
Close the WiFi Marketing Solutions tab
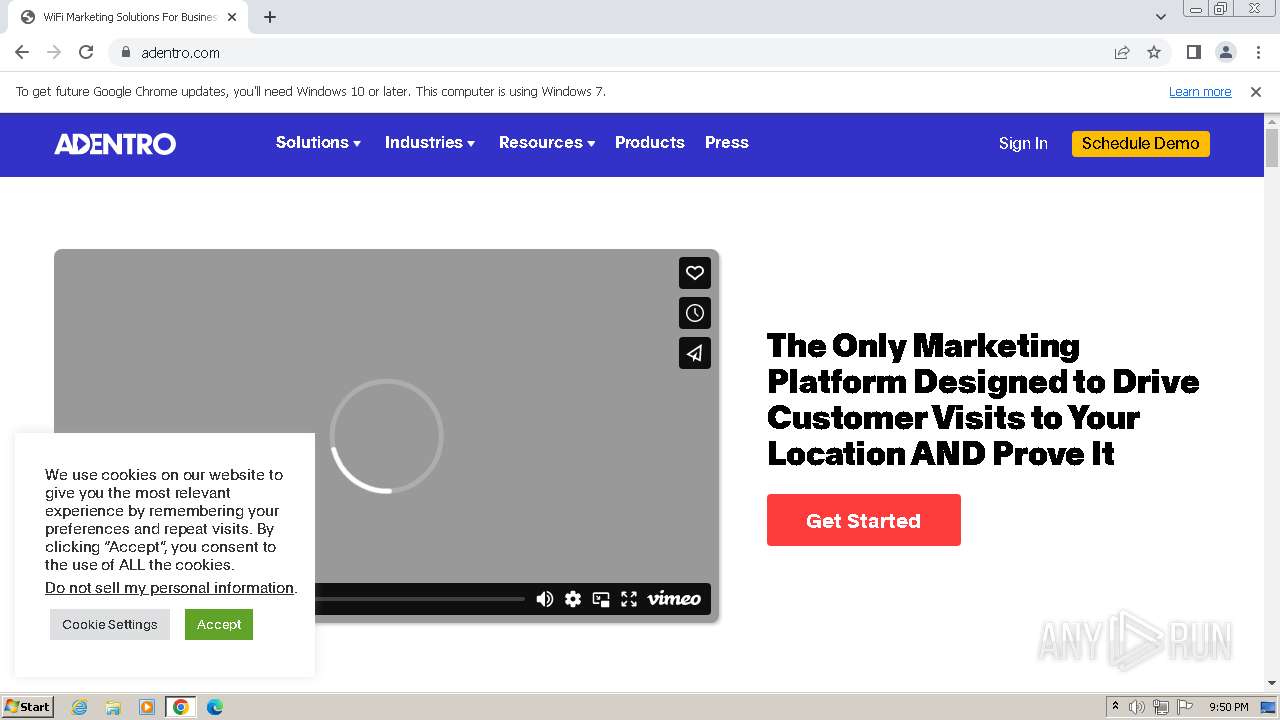point(232,17)
